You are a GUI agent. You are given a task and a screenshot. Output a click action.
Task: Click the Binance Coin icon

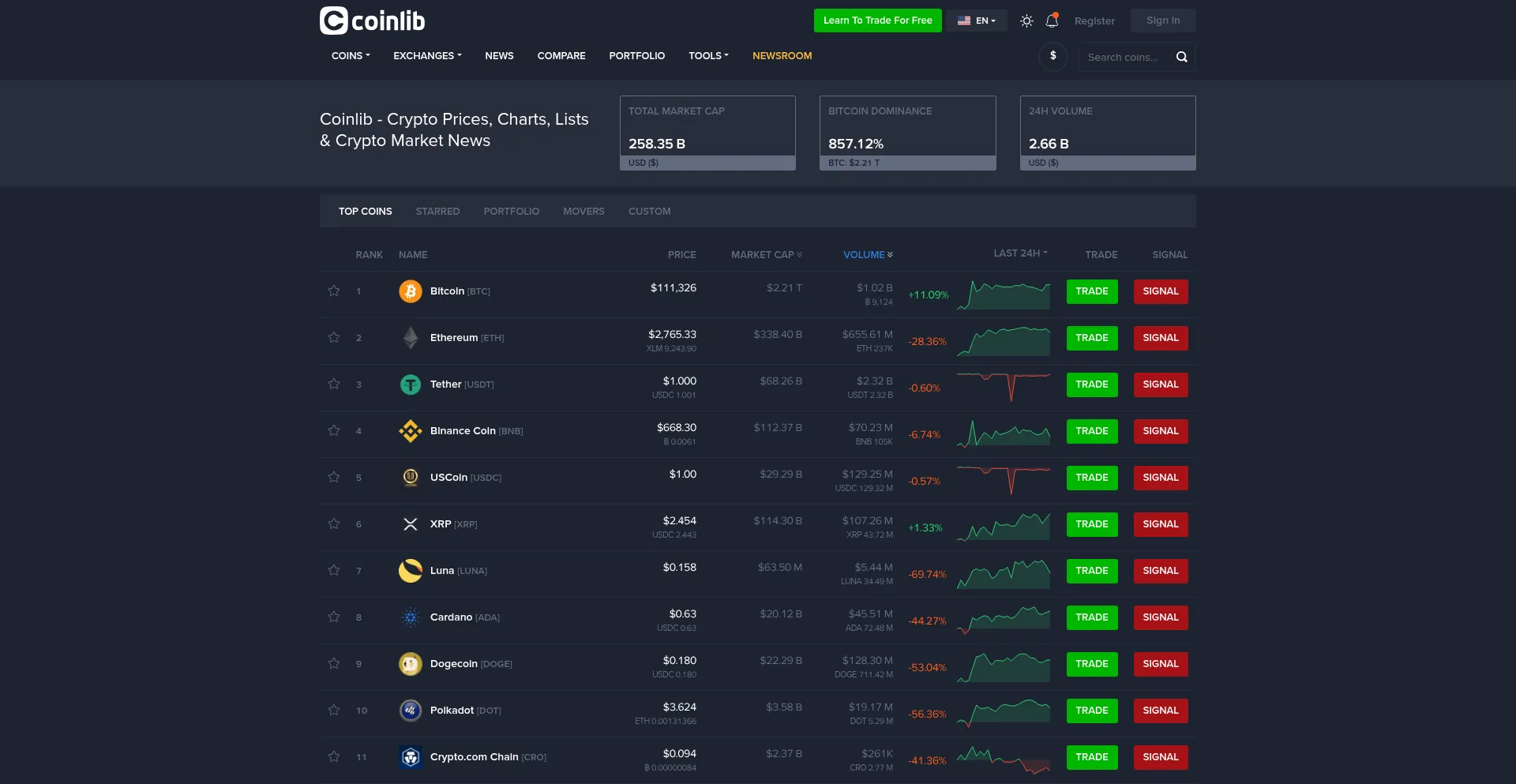click(x=411, y=431)
